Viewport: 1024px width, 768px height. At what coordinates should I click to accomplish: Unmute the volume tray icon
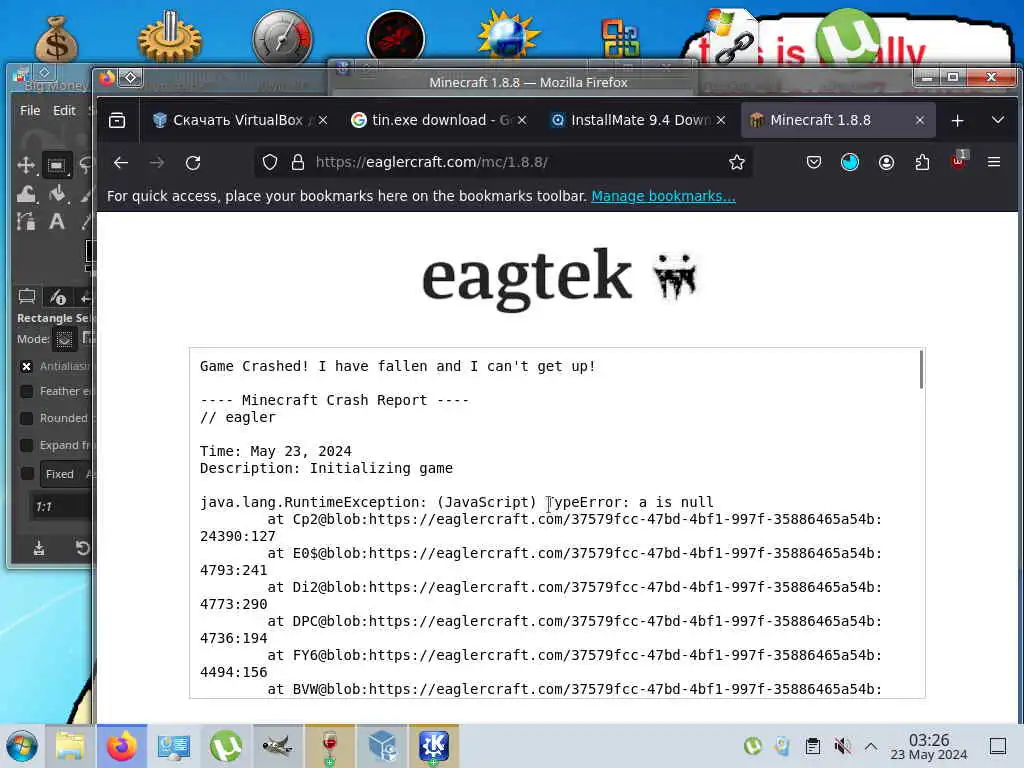842,746
